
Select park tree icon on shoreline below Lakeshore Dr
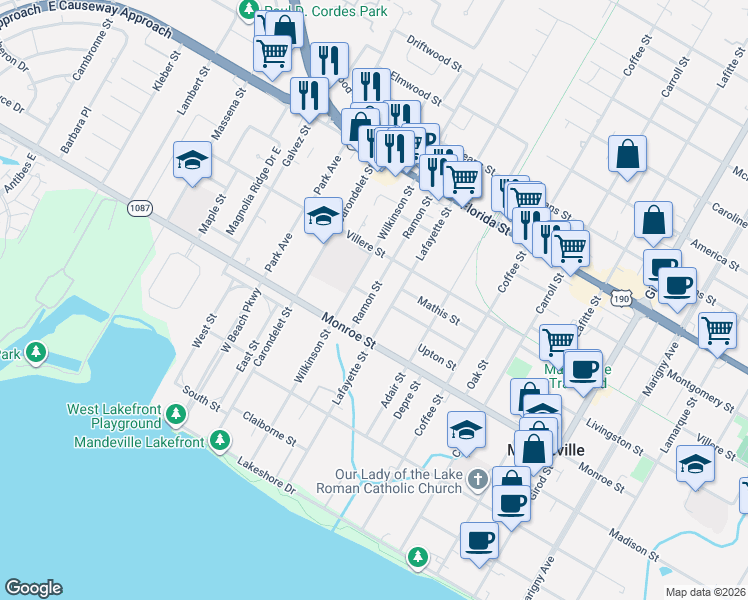[x=418, y=557]
